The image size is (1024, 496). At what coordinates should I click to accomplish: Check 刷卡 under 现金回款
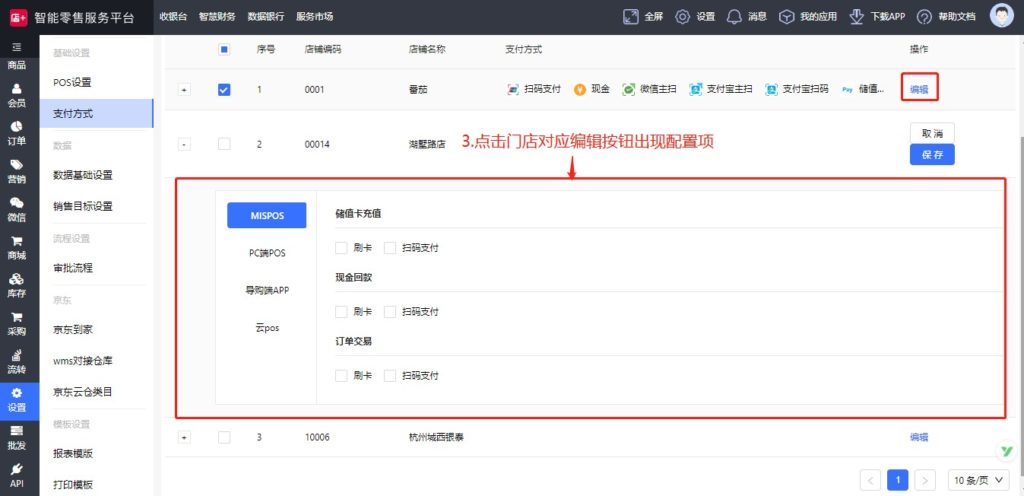click(341, 312)
